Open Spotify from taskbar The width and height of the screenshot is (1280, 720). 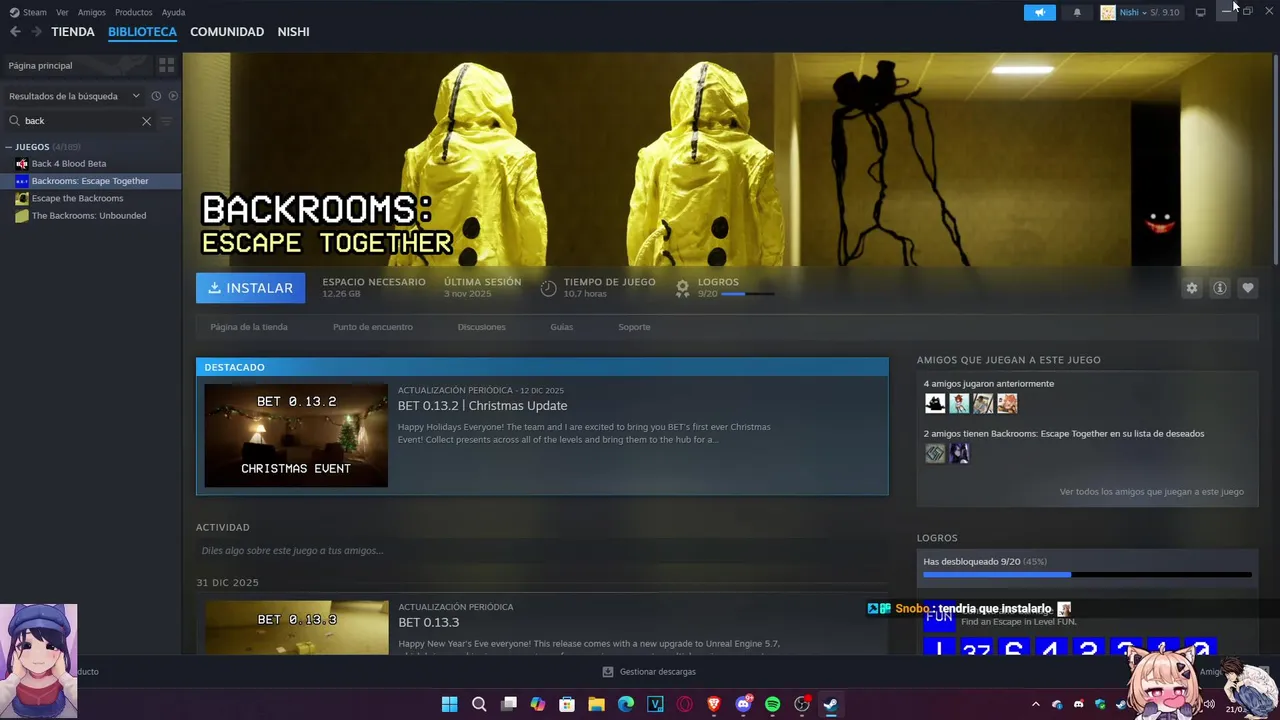click(x=772, y=704)
